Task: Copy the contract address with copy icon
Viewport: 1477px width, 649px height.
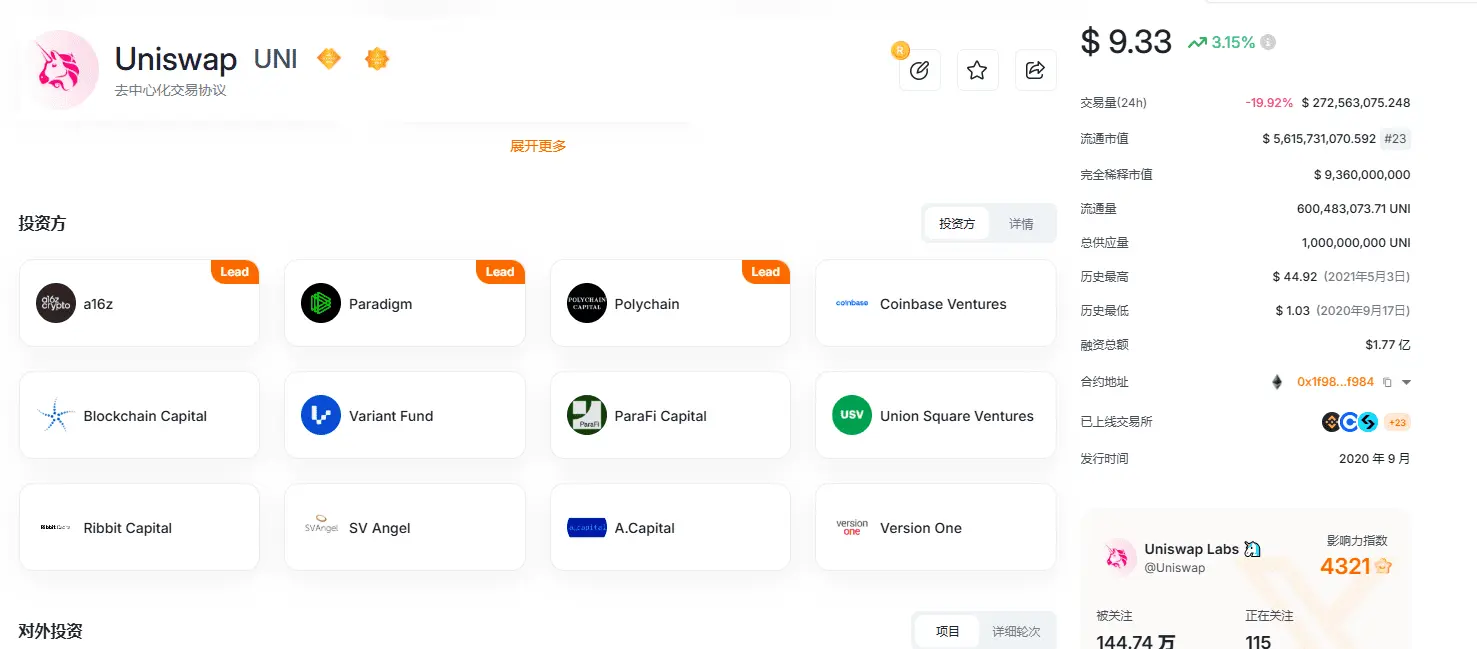Action: 1387,382
